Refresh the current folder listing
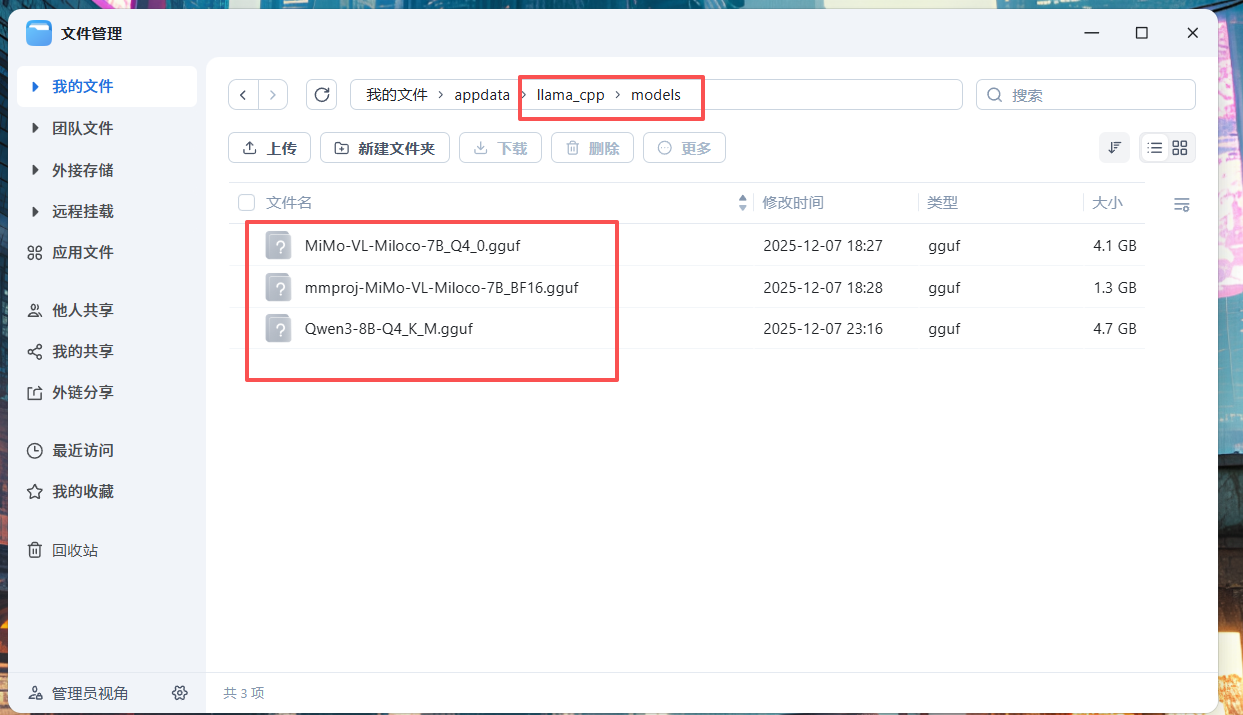 (x=321, y=94)
